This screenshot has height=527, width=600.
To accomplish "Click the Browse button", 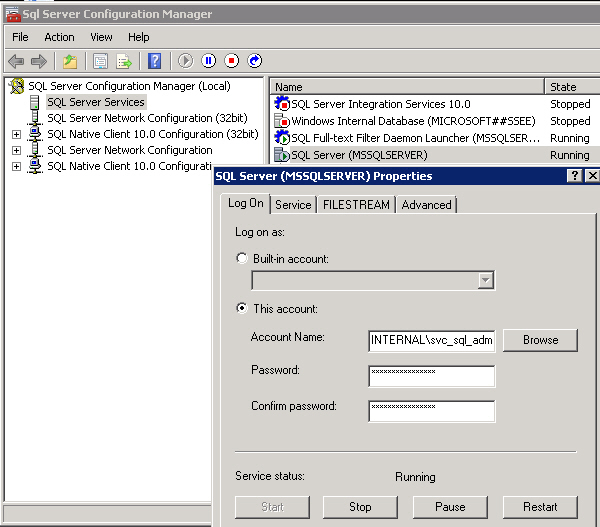I will [540, 340].
